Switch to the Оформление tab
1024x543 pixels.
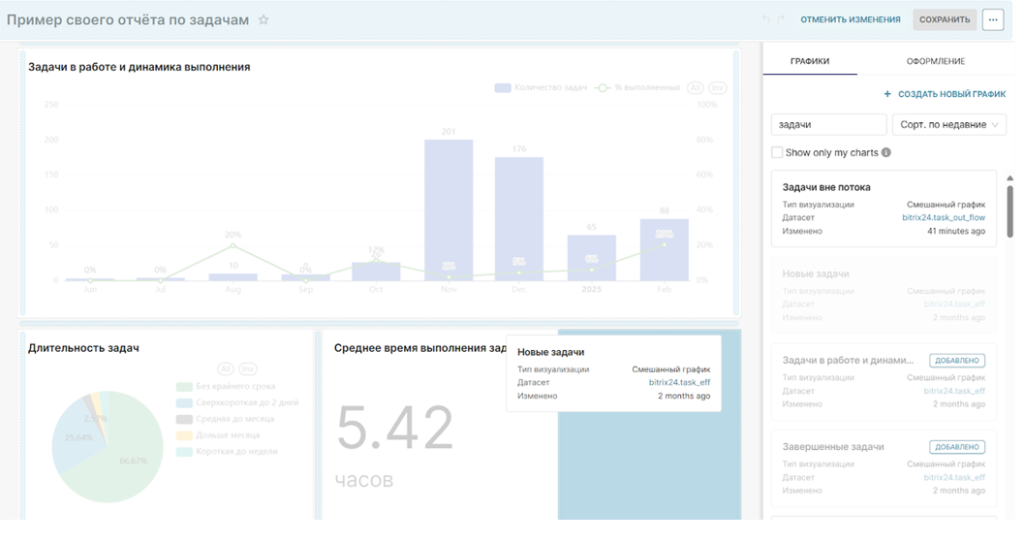pyautogui.click(x=935, y=61)
